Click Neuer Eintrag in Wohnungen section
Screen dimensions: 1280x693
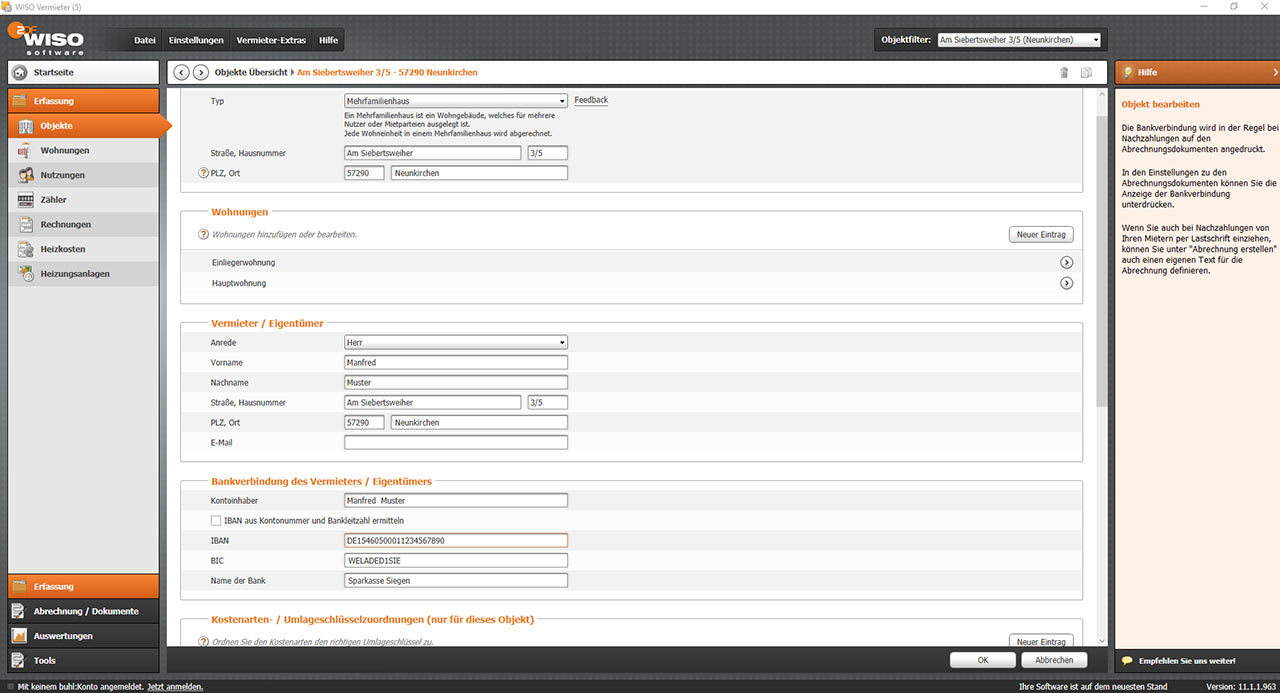[x=1041, y=234]
